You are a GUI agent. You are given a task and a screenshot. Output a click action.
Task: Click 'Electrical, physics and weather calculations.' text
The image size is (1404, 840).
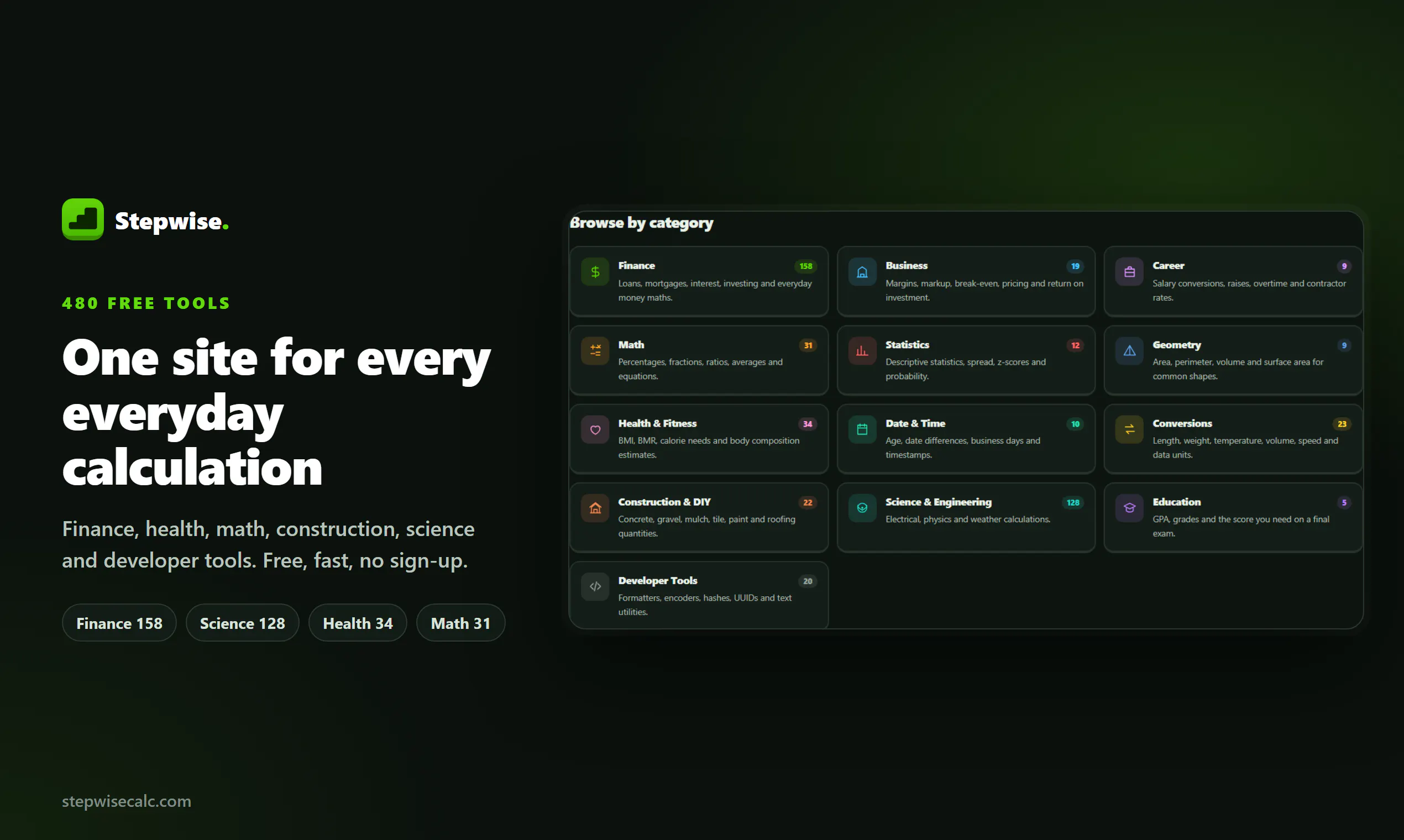tap(967, 519)
